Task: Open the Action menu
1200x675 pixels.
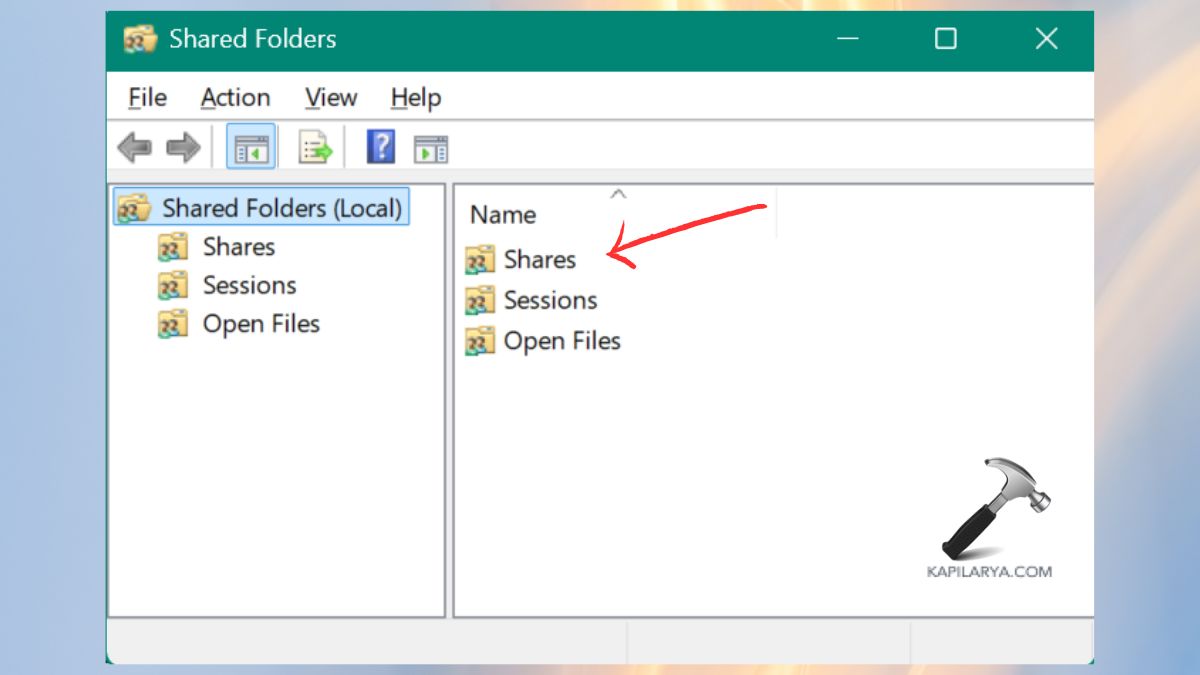Action: tap(235, 97)
